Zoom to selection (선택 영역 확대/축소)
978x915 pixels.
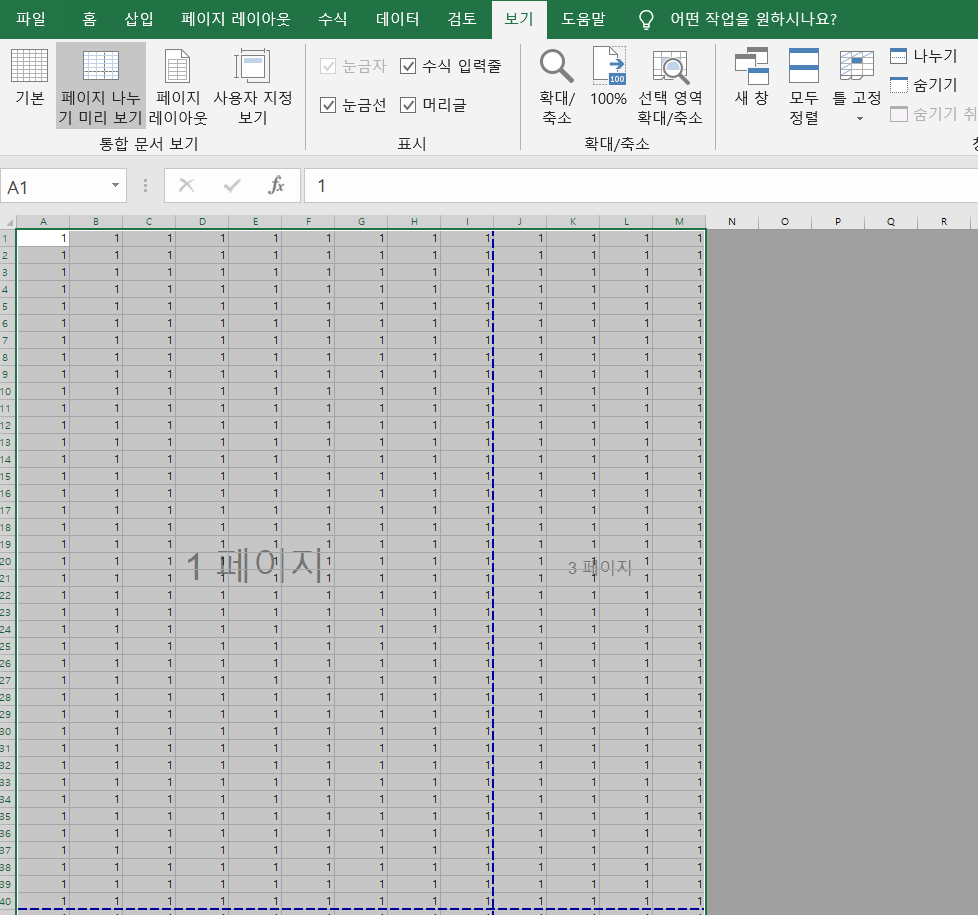point(670,86)
